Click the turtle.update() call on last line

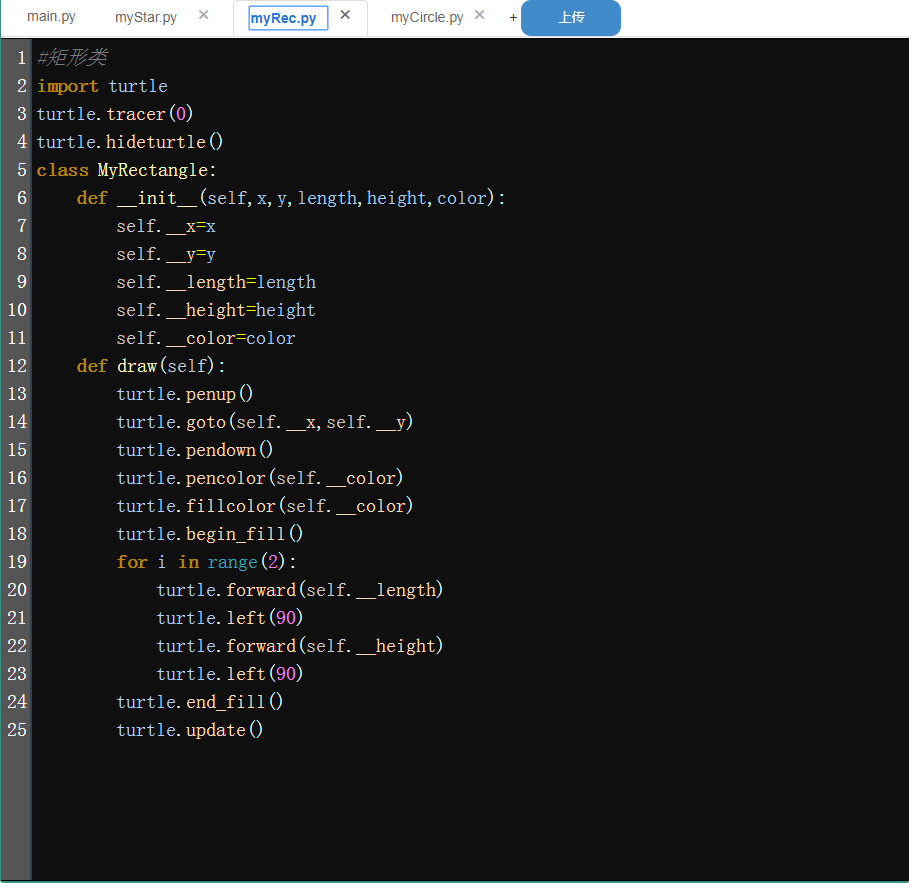click(x=190, y=730)
